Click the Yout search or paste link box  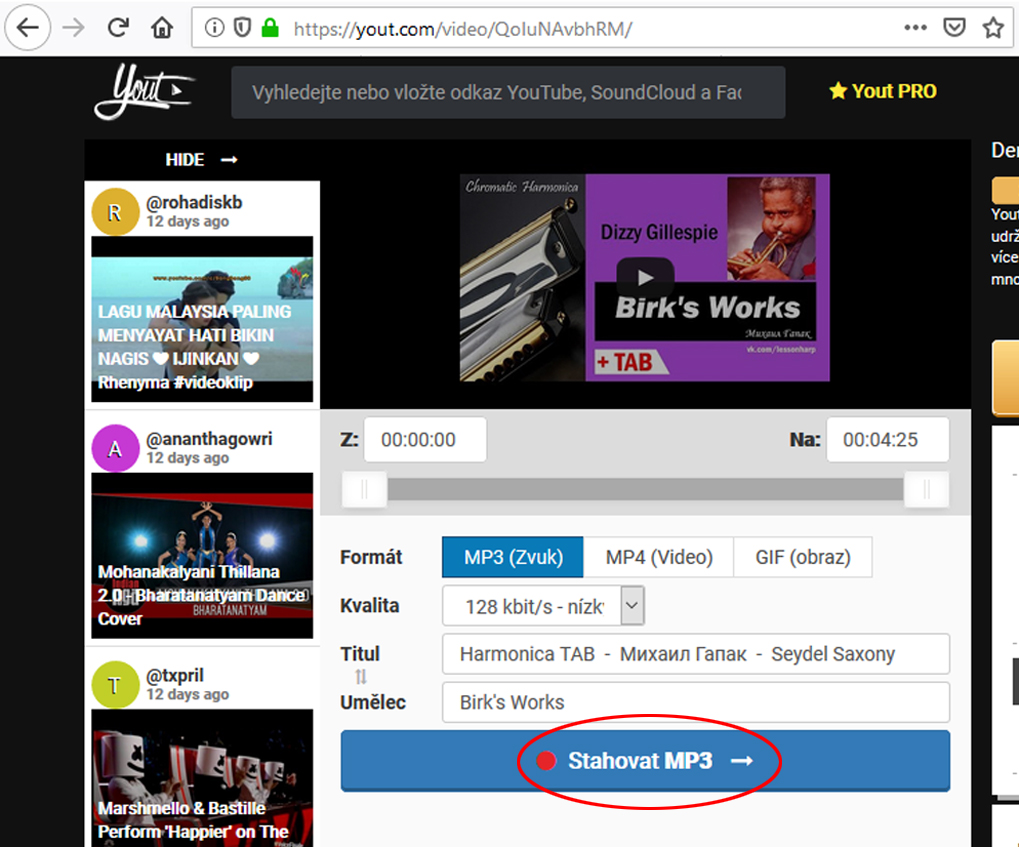508,92
